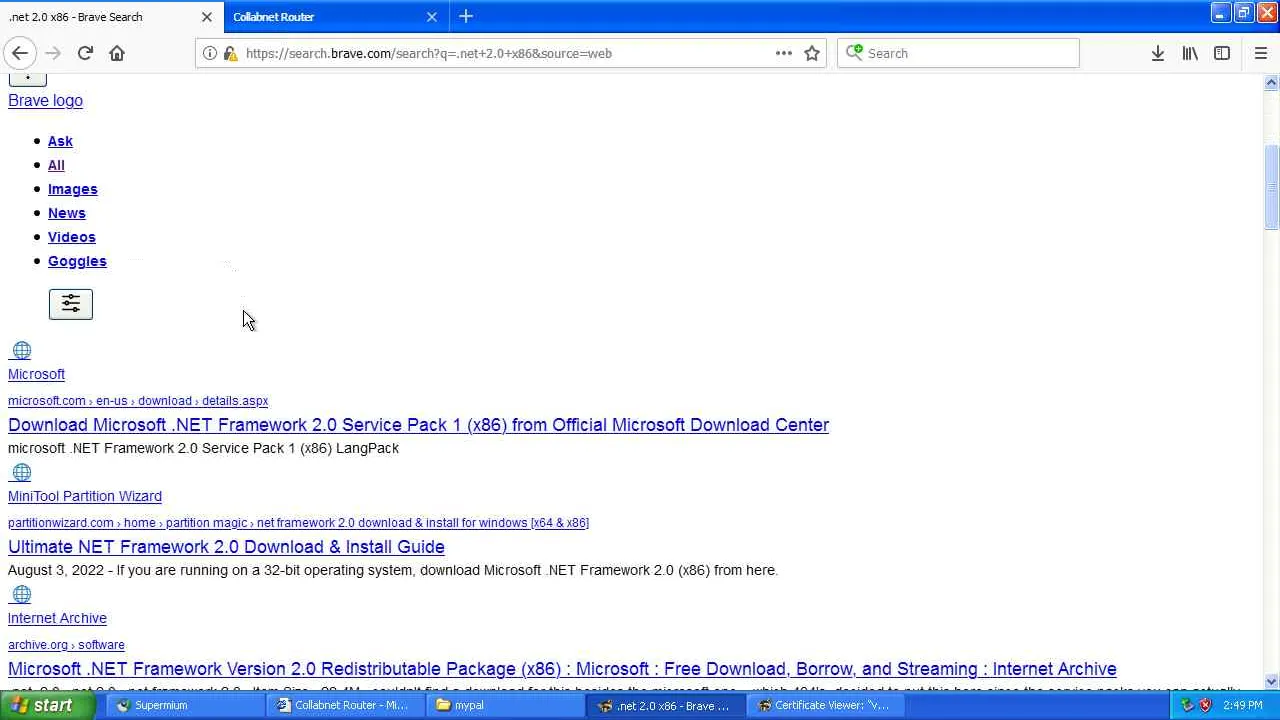Click the red shield security tray icon
Image resolution: width=1280 pixels, height=720 pixels.
[x=1205, y=705]
